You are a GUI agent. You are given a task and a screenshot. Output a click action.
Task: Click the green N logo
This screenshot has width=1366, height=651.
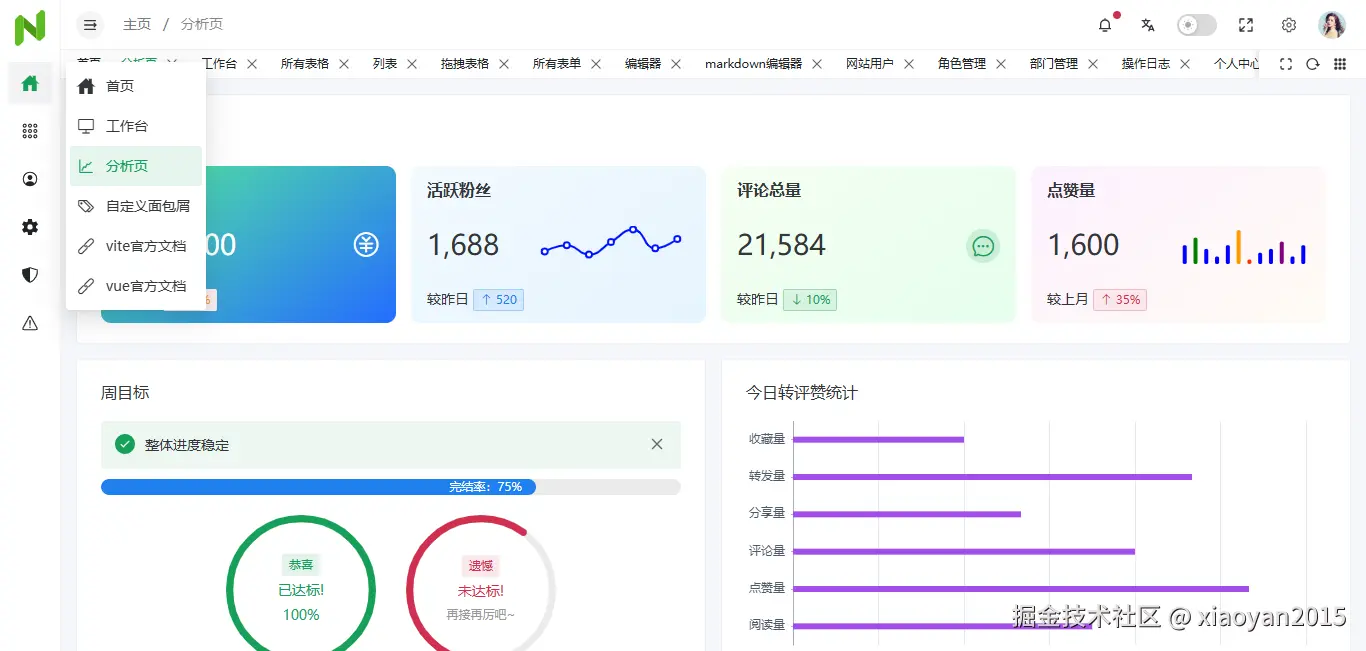(x=30, y=27)
